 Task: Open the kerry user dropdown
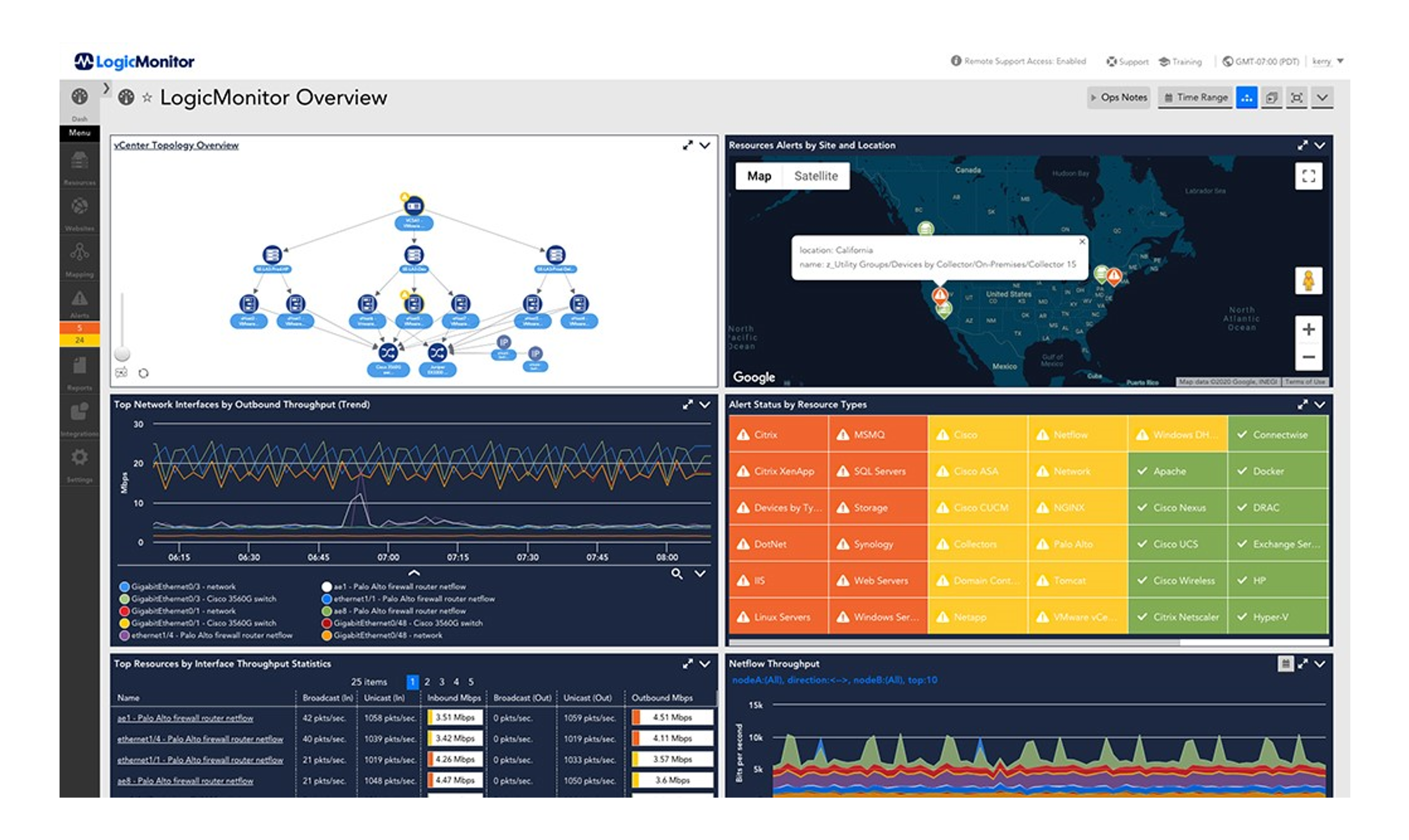pos(1328,61)
